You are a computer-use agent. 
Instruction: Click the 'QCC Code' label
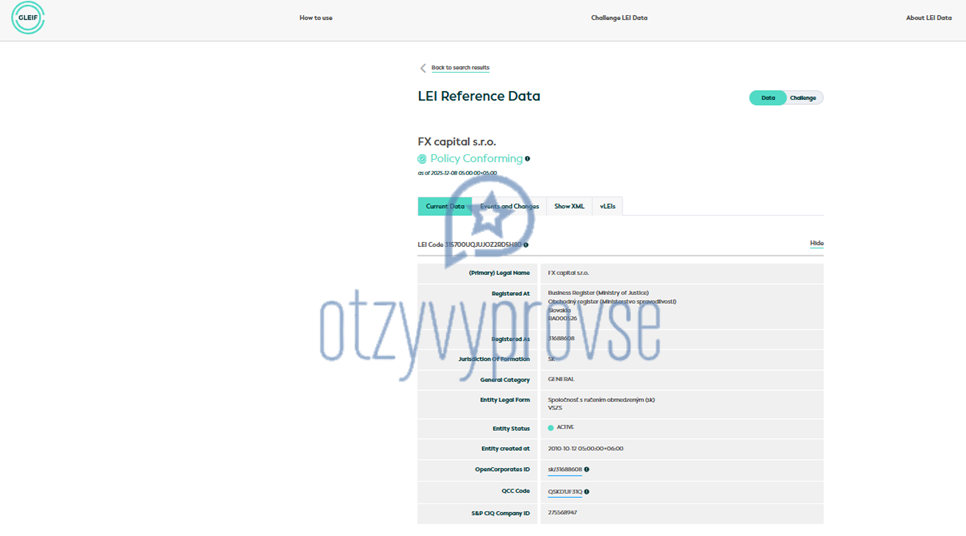[516, 491]
